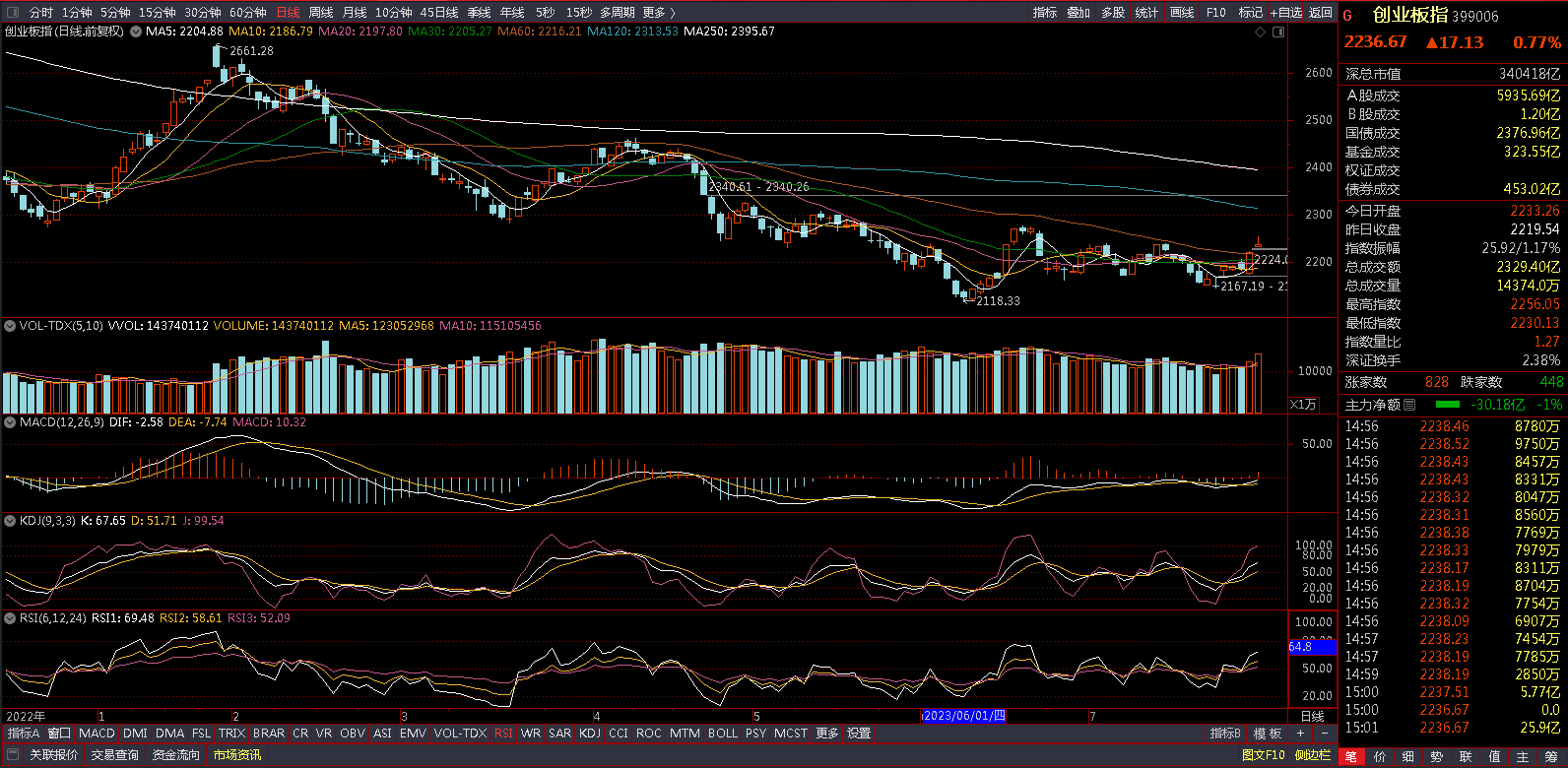Select the 30分钟 period
Viewport: 1568px width, 768px height.
point(203,13)
